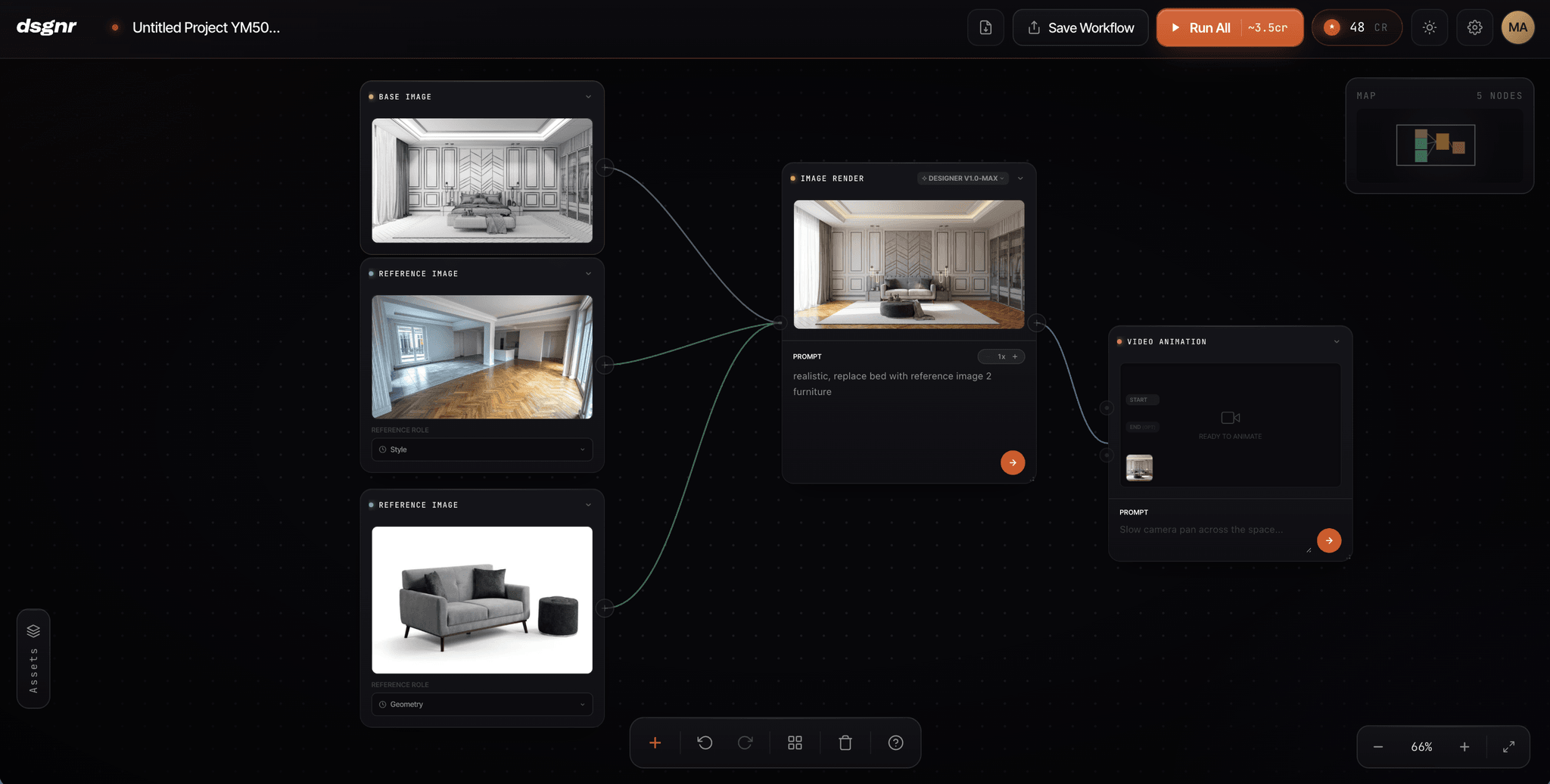Screen dimensions: 1550x784
Task: Redo the last action
Action: click(745, 743)
